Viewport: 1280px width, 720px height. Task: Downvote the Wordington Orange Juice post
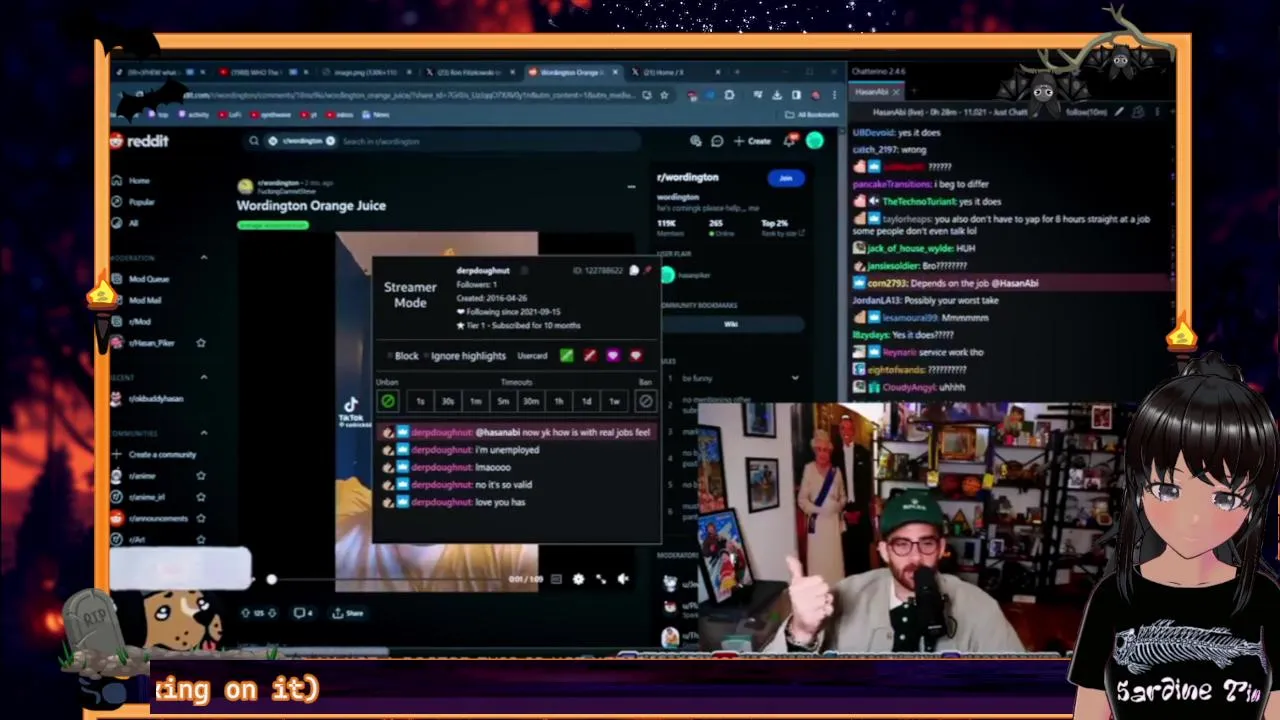[274, 613]
